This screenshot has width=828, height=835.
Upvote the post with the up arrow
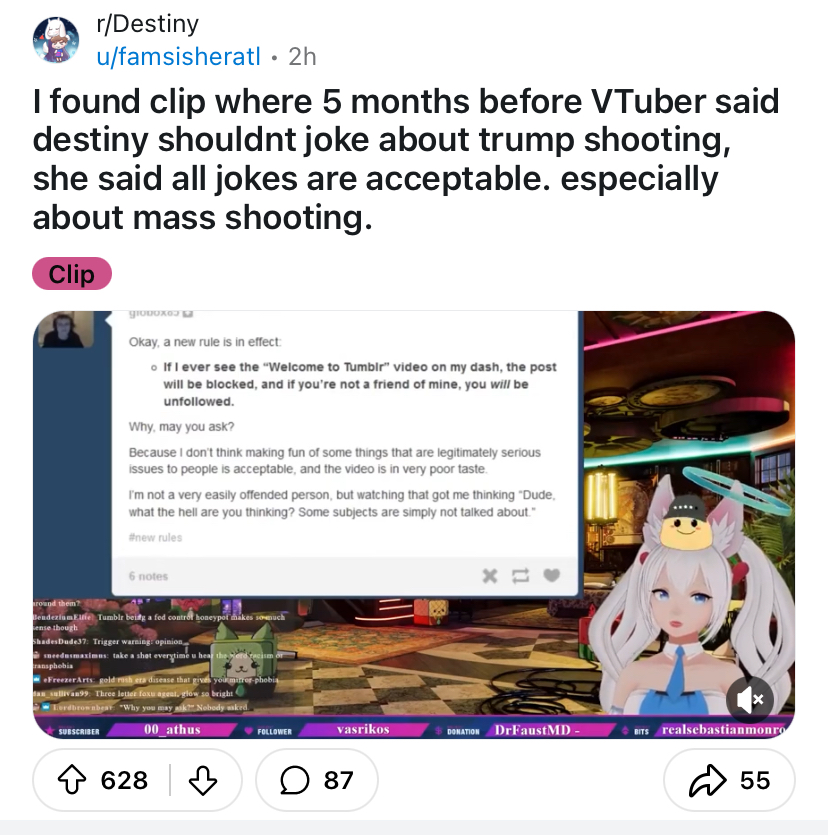click(72, 780)
